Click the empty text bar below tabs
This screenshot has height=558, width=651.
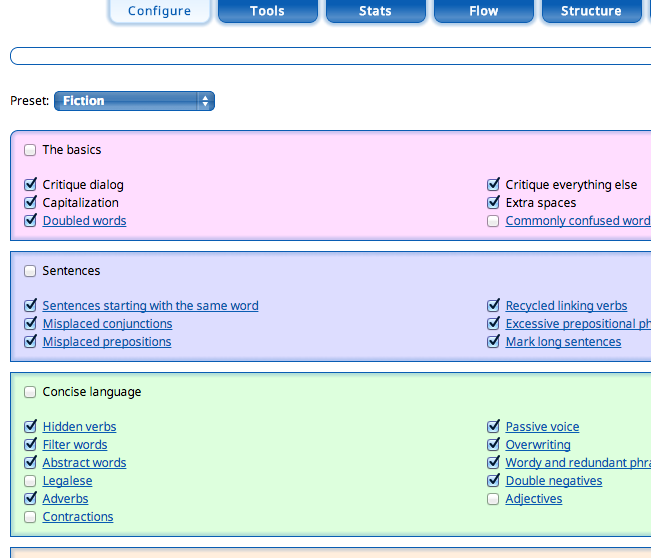330,56
